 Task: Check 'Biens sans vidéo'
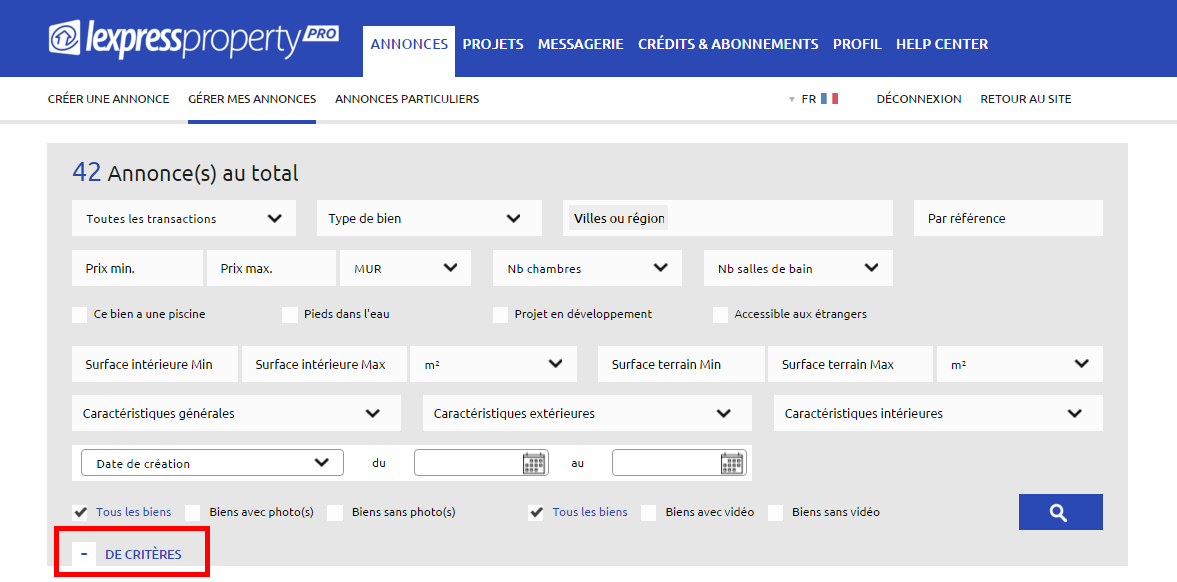pos(776,513)
